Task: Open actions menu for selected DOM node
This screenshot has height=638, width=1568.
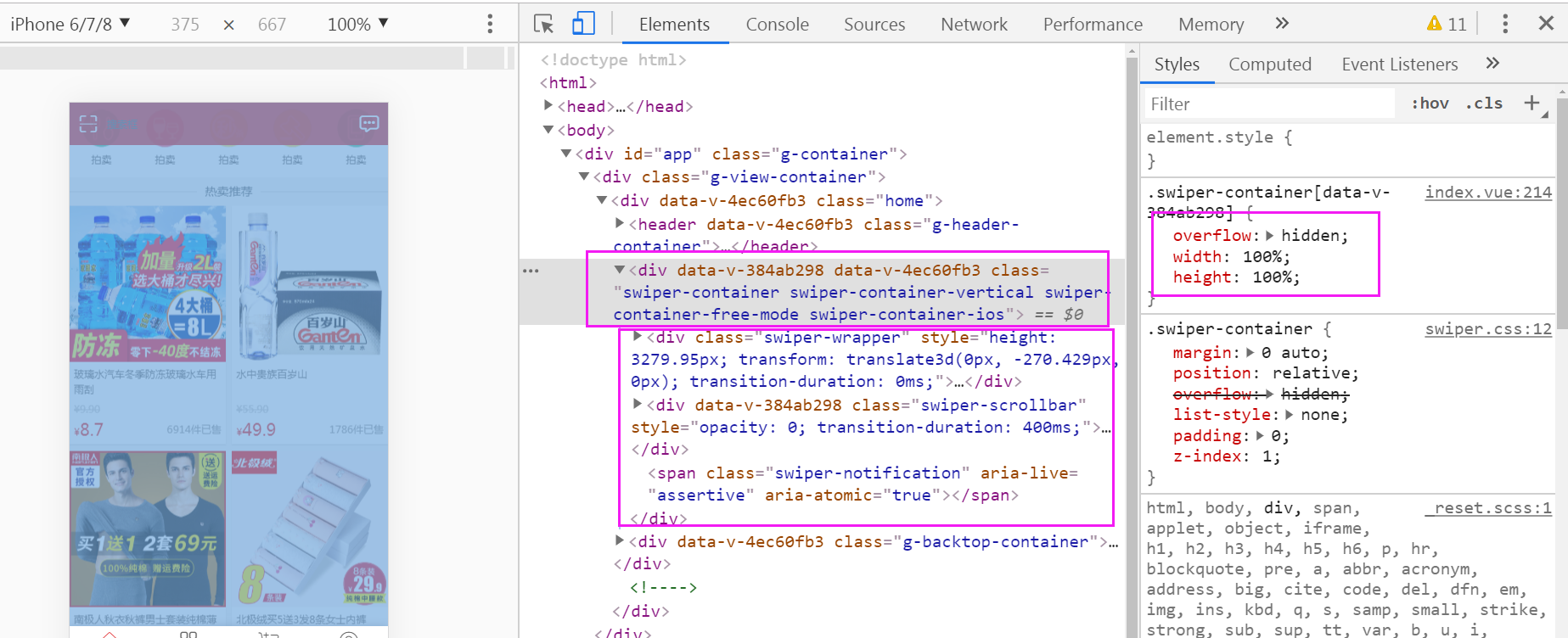Action: click(531, 271)
